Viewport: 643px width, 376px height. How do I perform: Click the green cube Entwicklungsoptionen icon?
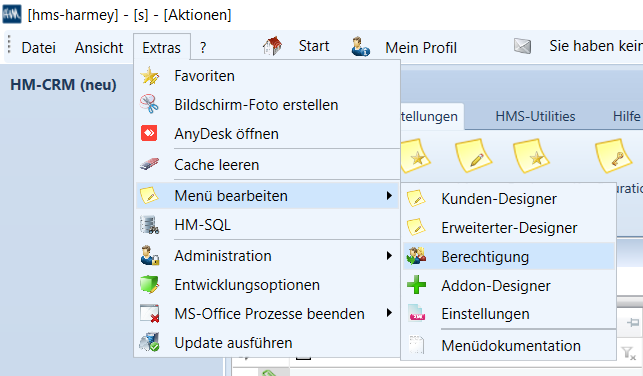pos(149,284)
